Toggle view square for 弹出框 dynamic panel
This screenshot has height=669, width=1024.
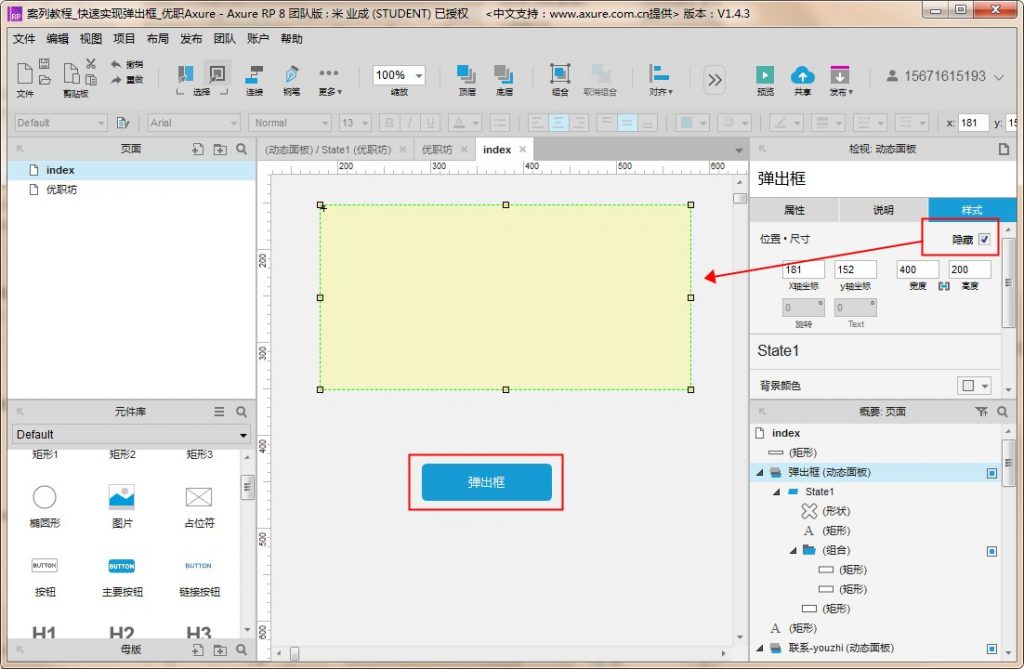click(x=991, y=473)
